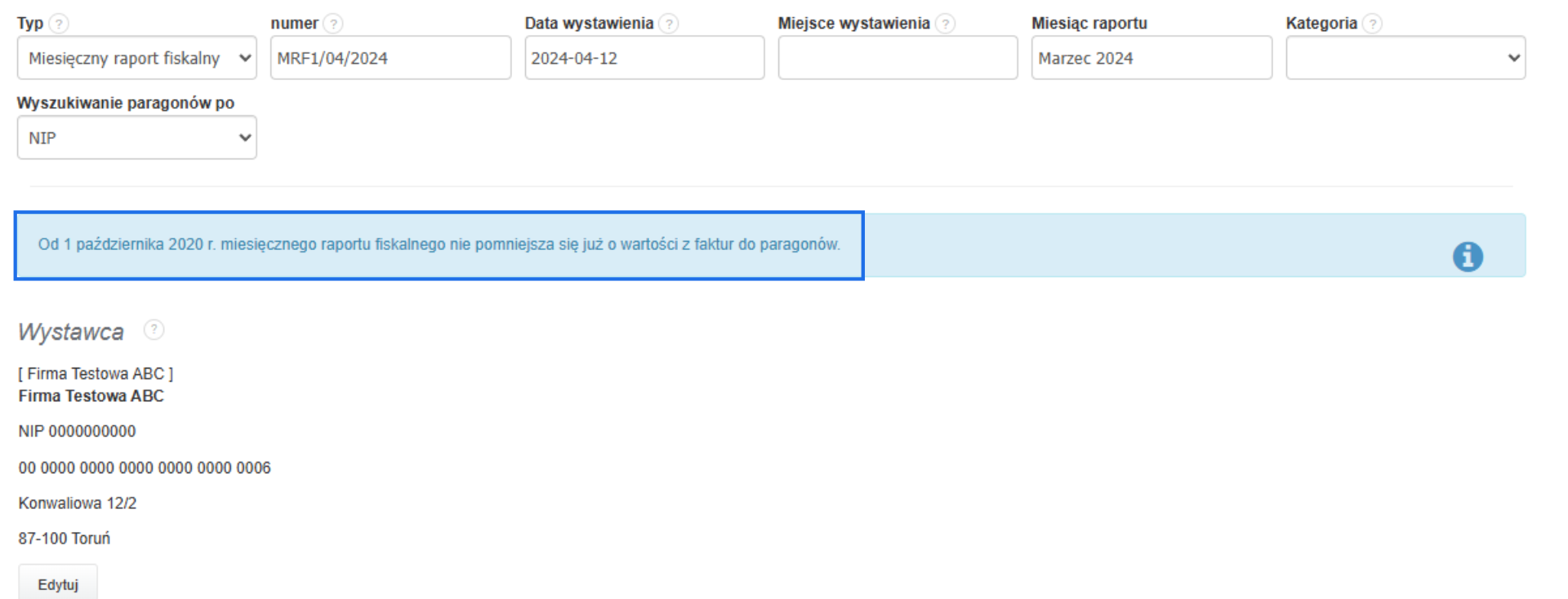Click the notice text about 1 października 2020
This screenshot has height=599, width=1568.
pos(439,244)
